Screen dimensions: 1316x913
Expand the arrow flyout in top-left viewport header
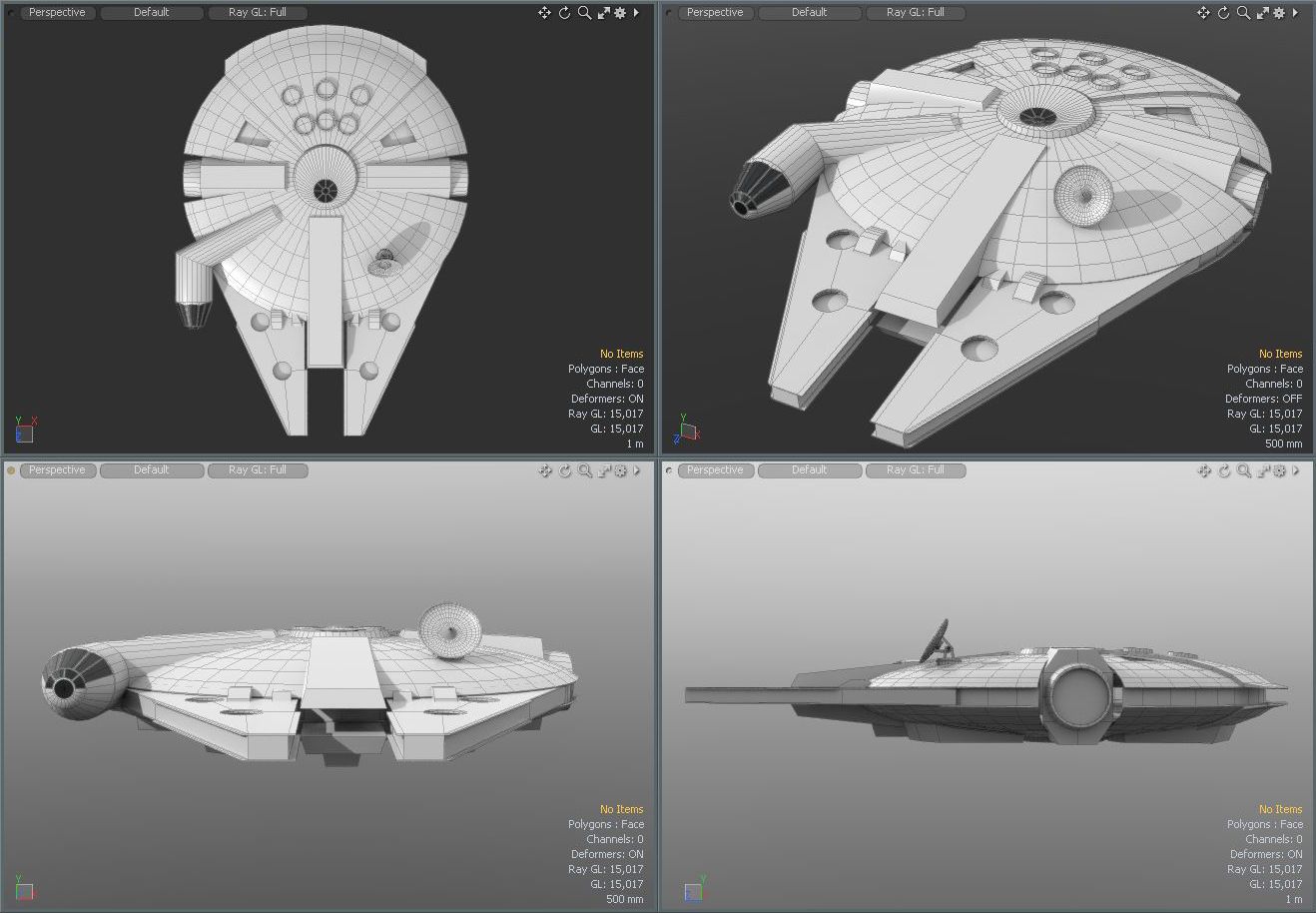(636, 13)
